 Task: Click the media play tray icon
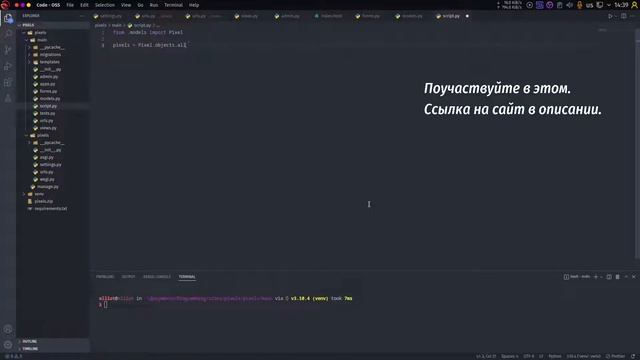coord(529,5)
